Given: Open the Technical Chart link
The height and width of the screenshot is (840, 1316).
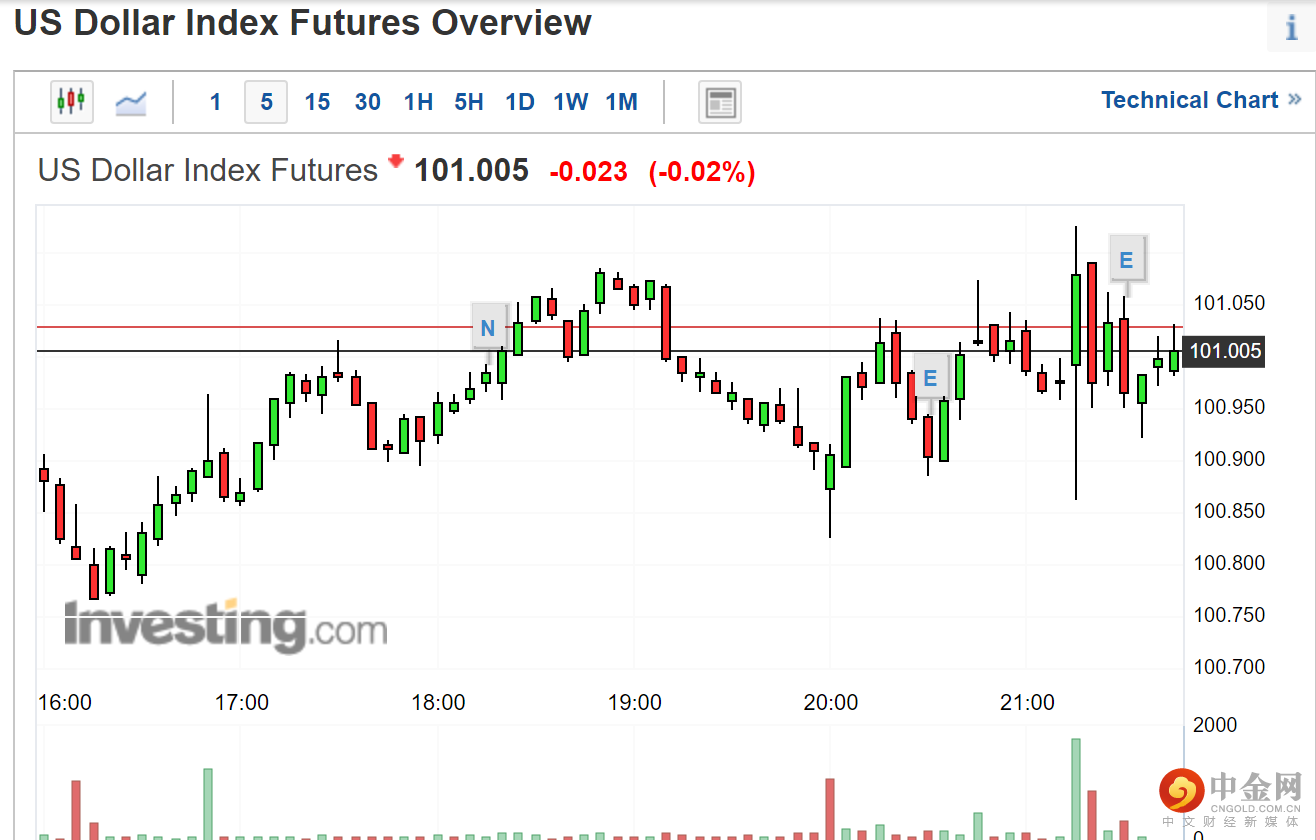Looking at the screenshot, I should click(x=1200, y=100).
